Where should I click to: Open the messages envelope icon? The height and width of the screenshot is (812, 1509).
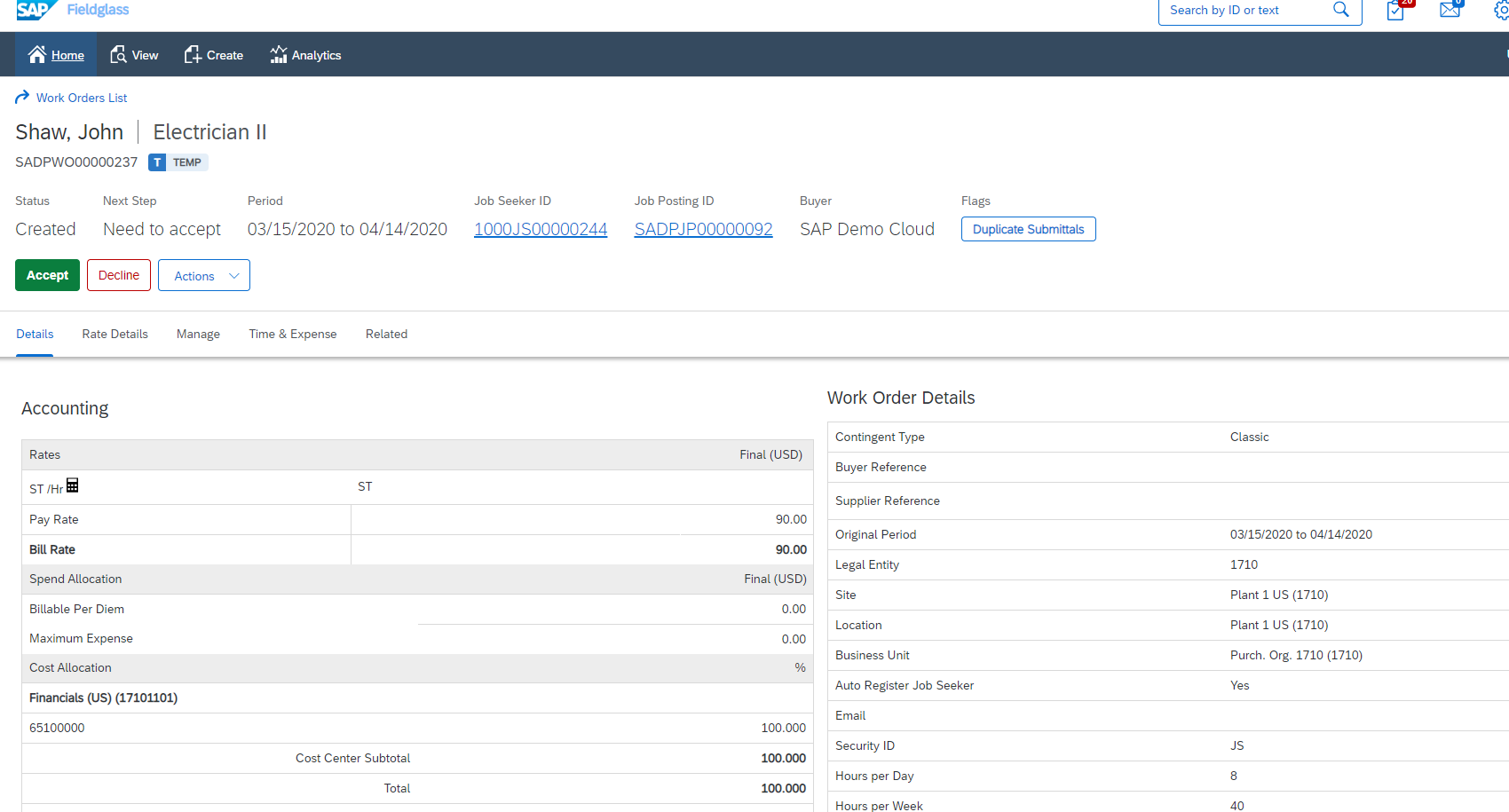tap(1450, 10)
